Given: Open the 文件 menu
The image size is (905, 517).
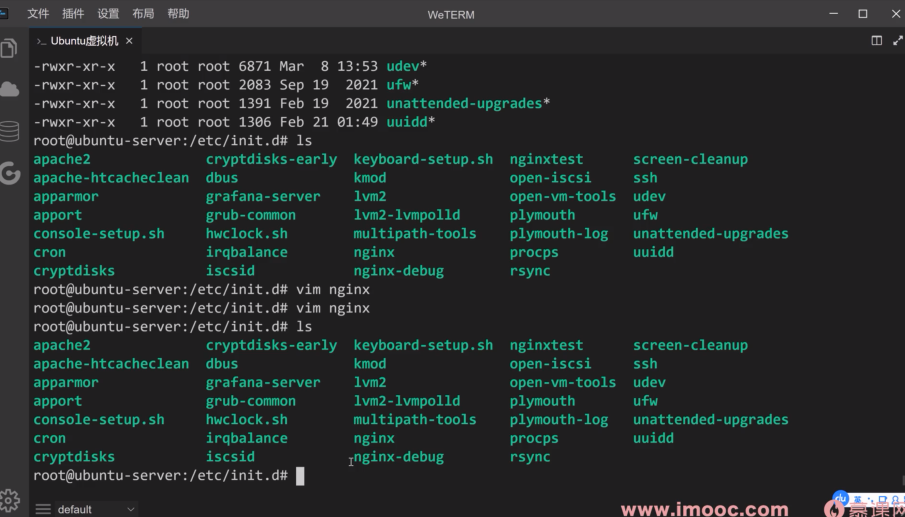Looking at the screenshot, I should (x=38, y=14).
